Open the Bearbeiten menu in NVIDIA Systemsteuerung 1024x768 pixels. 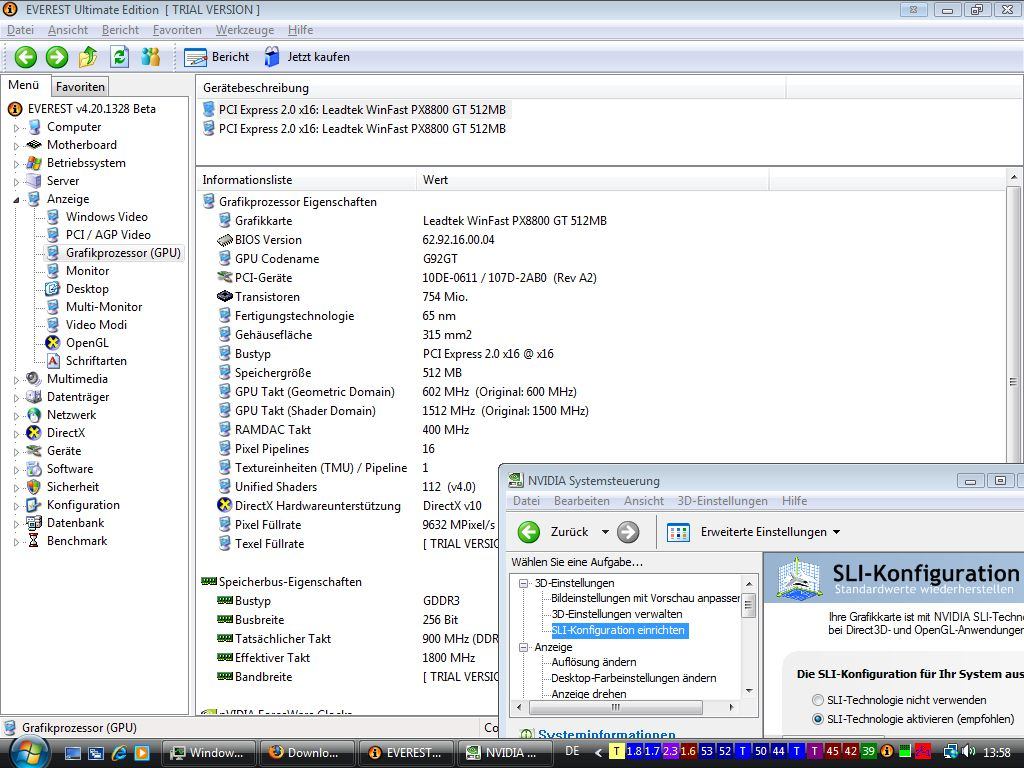(x=582, y=501)
